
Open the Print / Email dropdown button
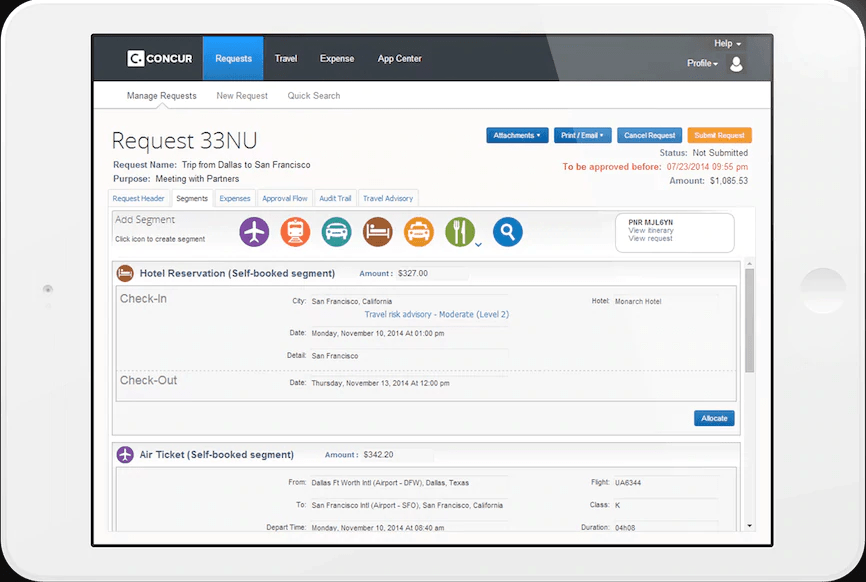click(583, 135)
